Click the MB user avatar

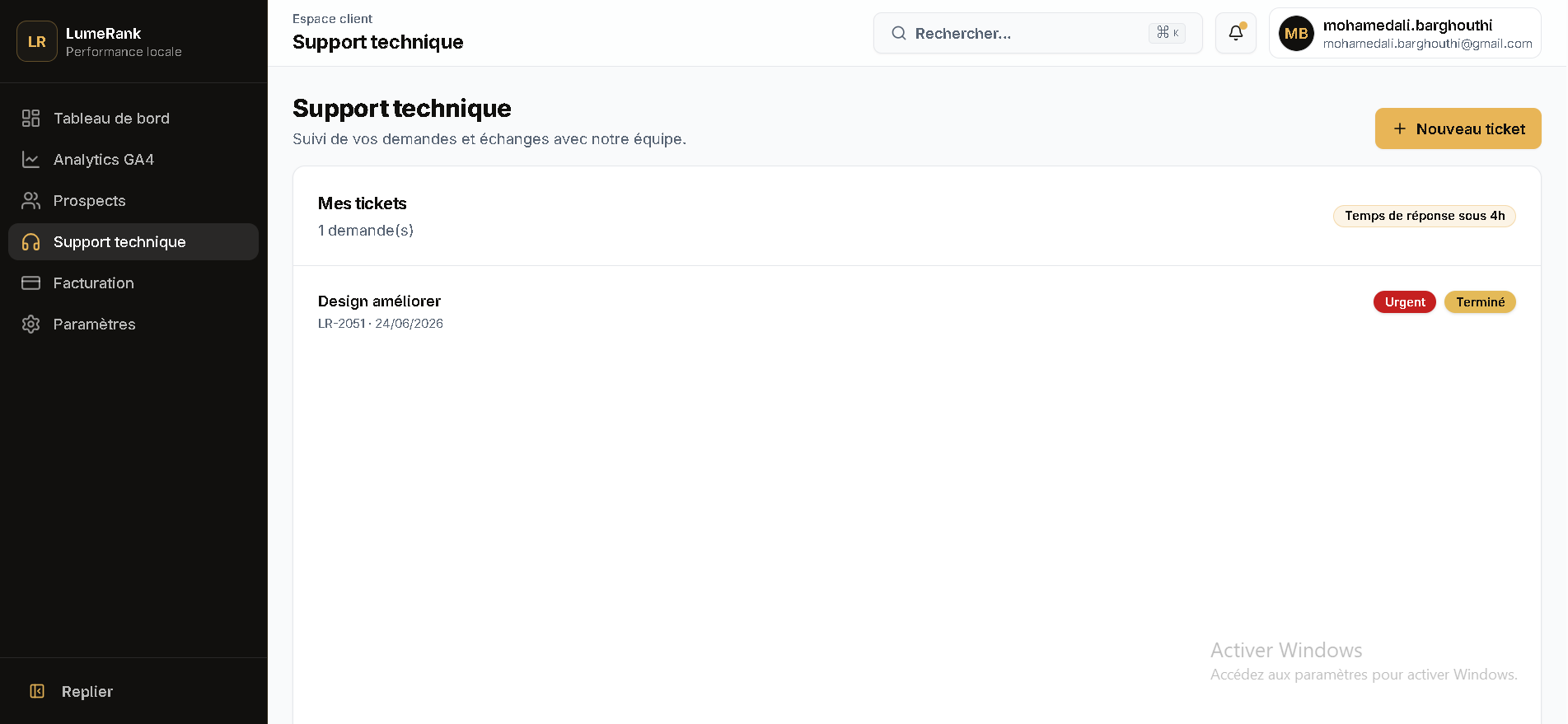[1296, 34]
